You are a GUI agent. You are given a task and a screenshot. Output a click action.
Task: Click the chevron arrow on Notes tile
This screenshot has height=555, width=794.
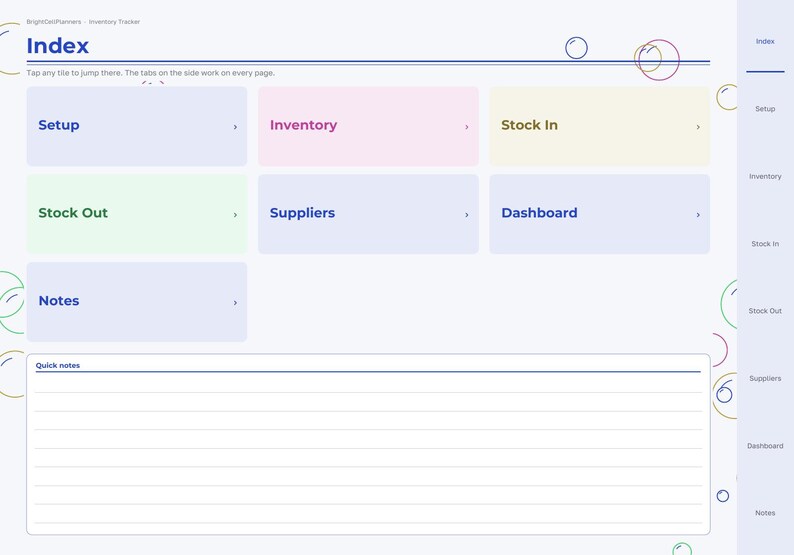coord(235,303)
